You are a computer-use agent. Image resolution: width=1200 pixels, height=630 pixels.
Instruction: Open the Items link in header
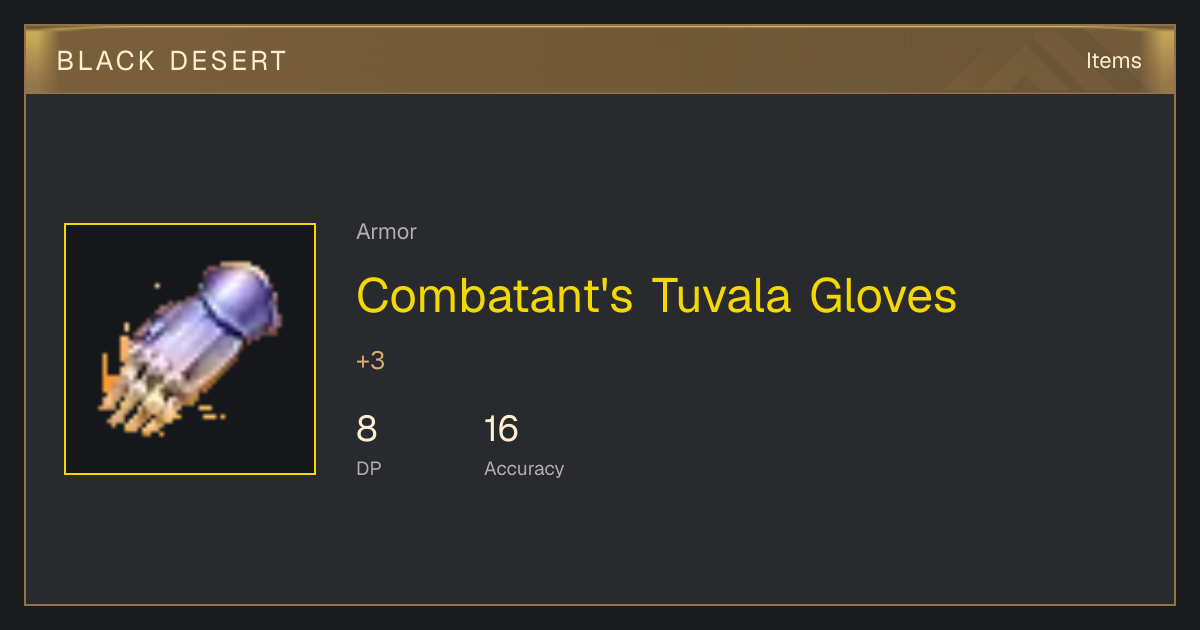click(1113, 61)
